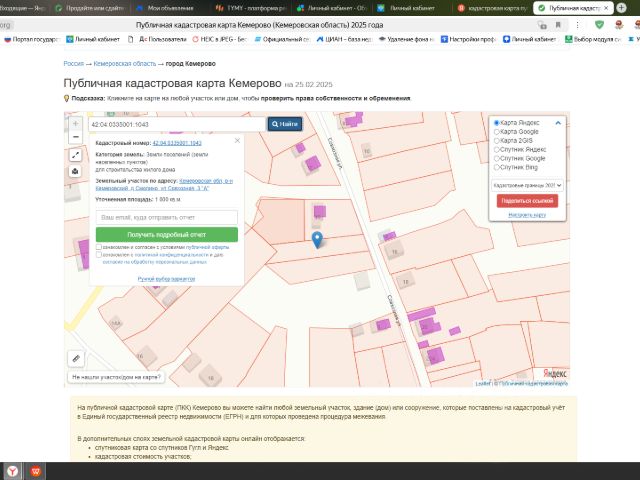The image size is (640, 480).
Task: Click the blue map marker pin
Action: click(317, 240)
